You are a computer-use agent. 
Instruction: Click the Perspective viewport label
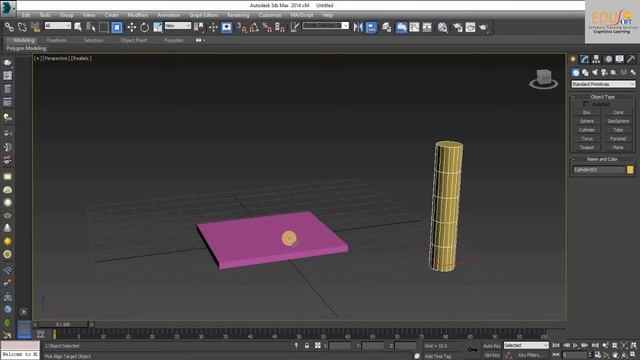pyautogui.click(x=56, y=58)
